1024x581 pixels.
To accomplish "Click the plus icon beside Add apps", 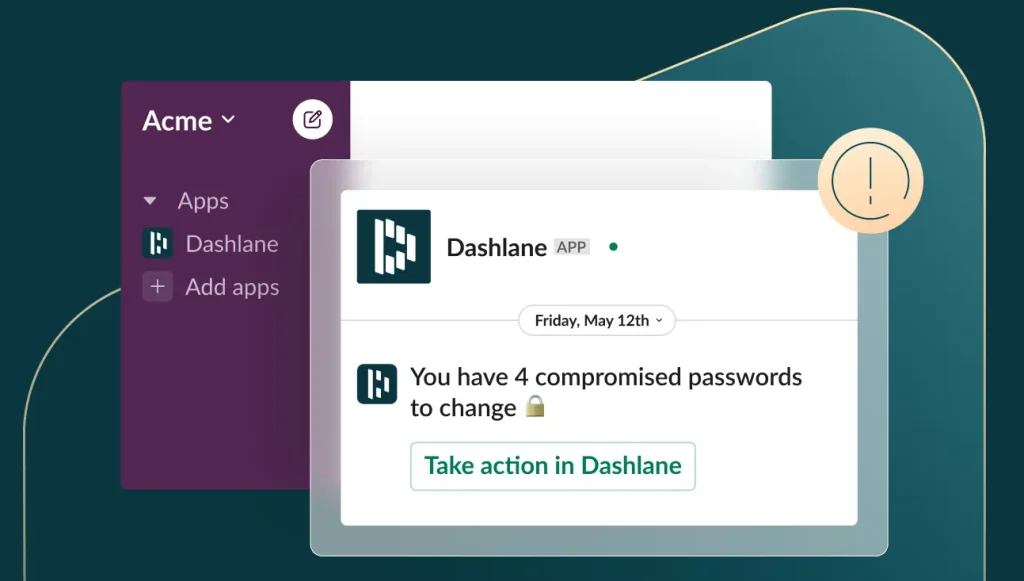I will tap(157, 287).
